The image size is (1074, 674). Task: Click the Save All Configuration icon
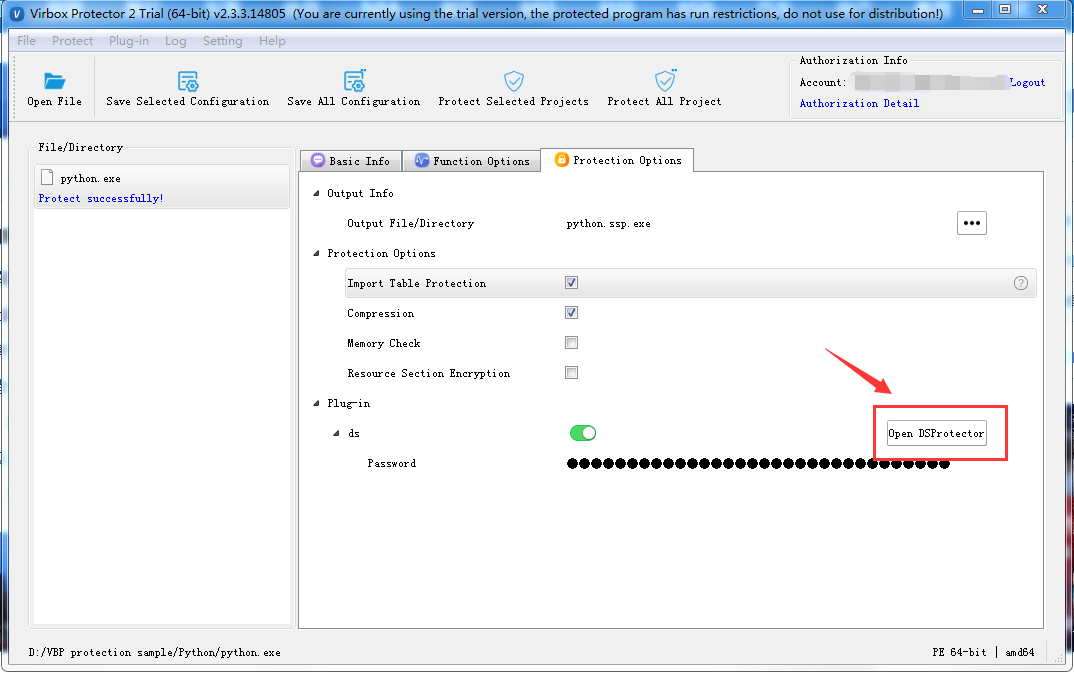pos(354,80)
